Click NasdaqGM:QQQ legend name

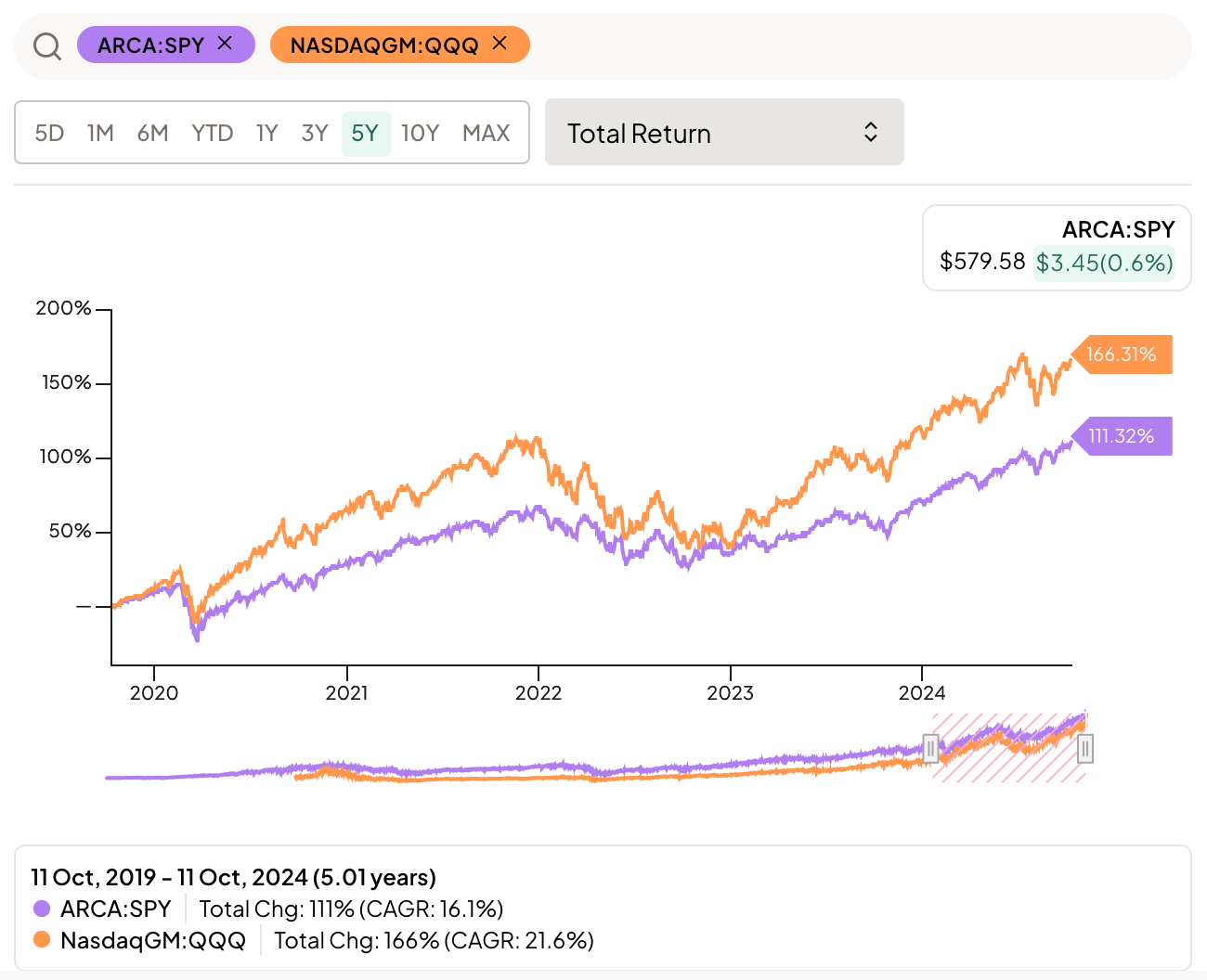coord(153,940)
